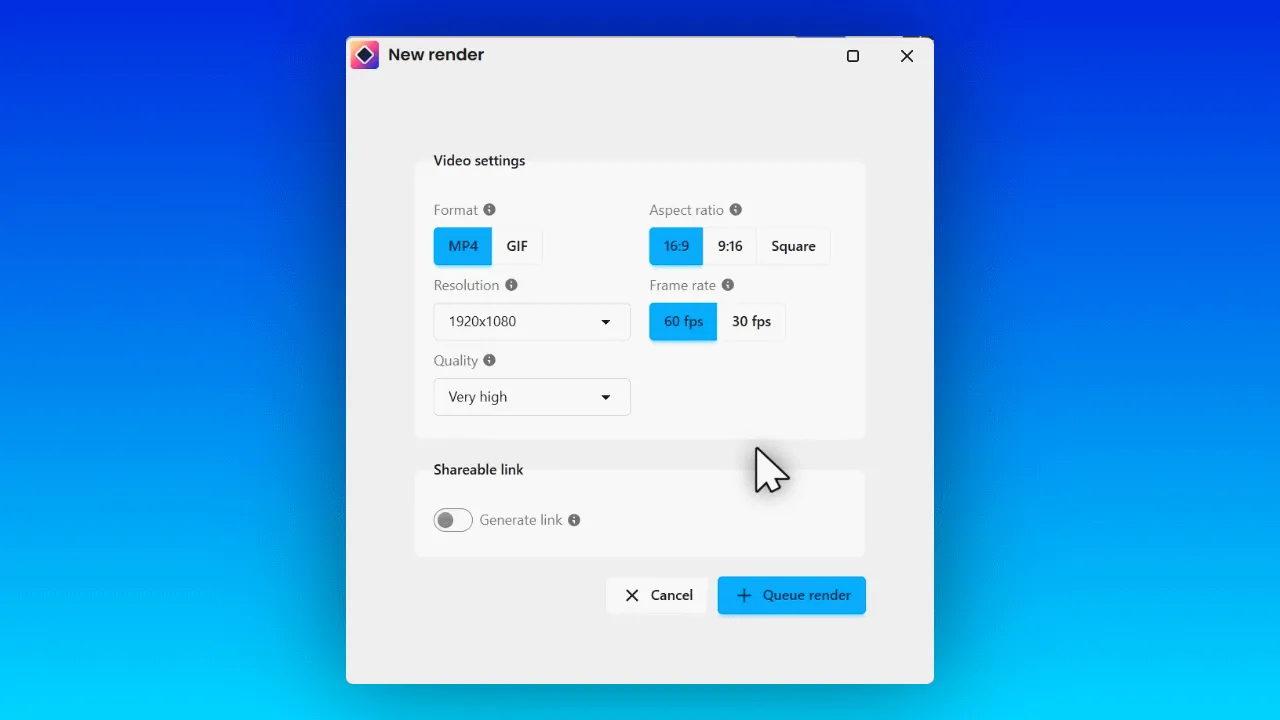Open the Resolution dropdown showing 1920x1080
This screenshot has width=1280, height=720.
pyautogui.click(x=532, y=322)
